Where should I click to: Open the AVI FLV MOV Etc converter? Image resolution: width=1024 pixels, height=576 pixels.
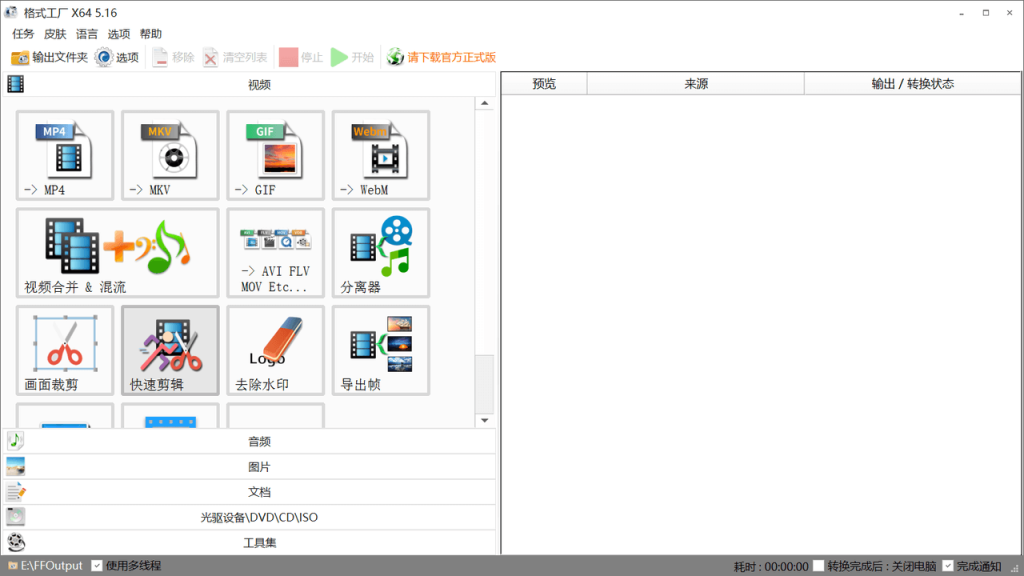click(275, 253)
